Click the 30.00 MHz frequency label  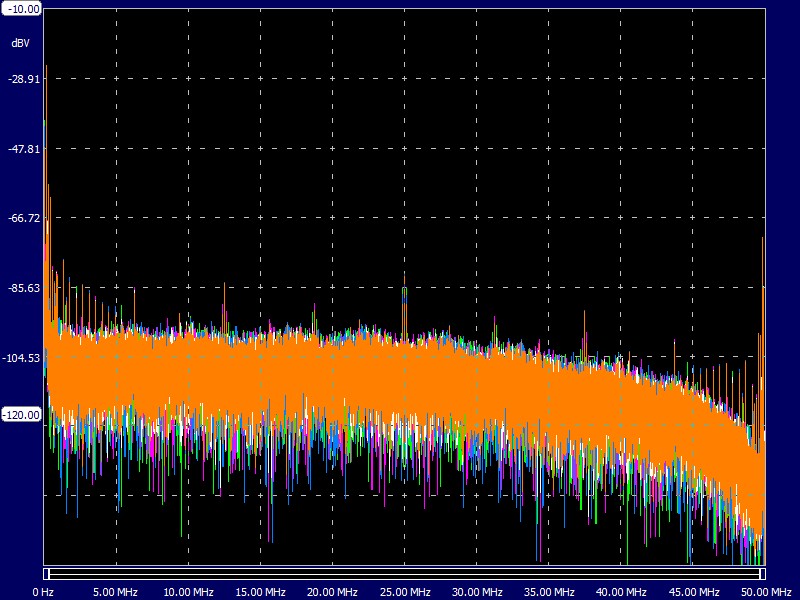click(x=477, y=592)
